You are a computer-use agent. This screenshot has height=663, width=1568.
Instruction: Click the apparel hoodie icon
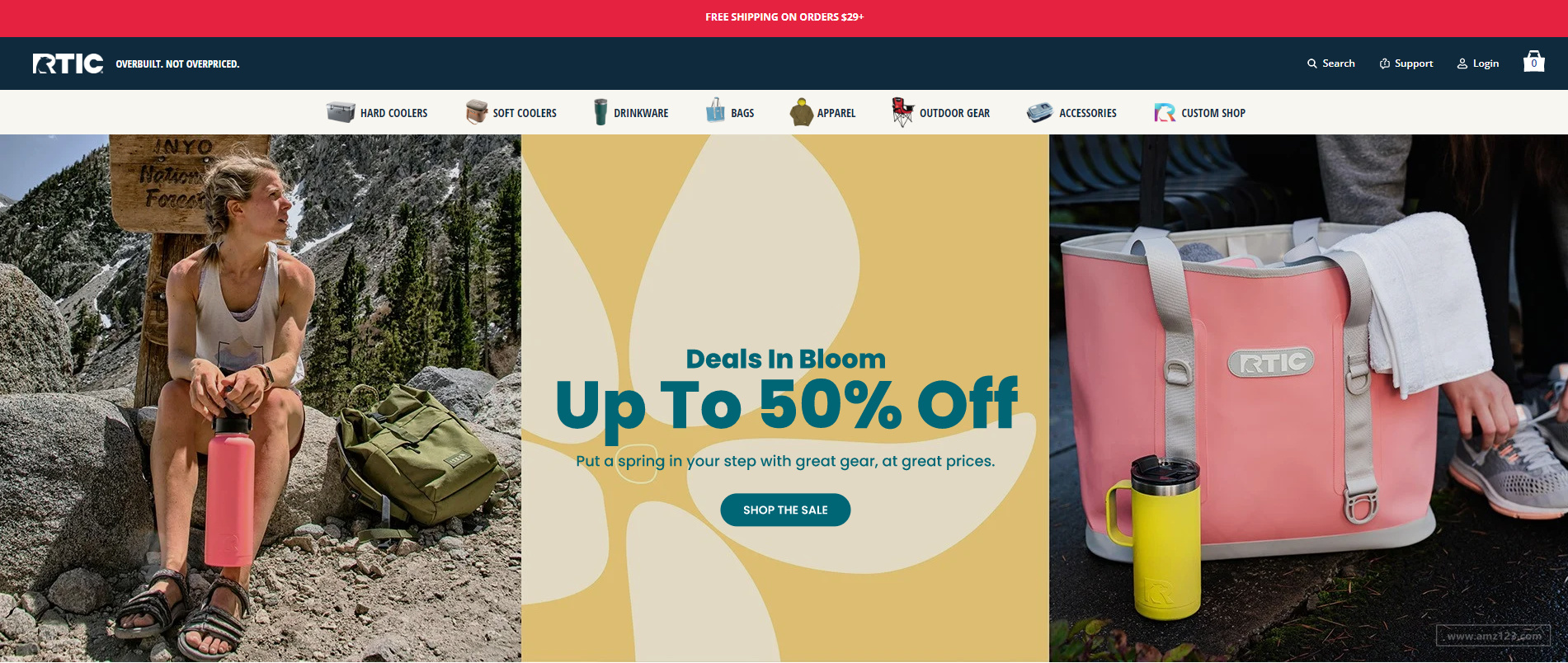[x=801, y=112]
